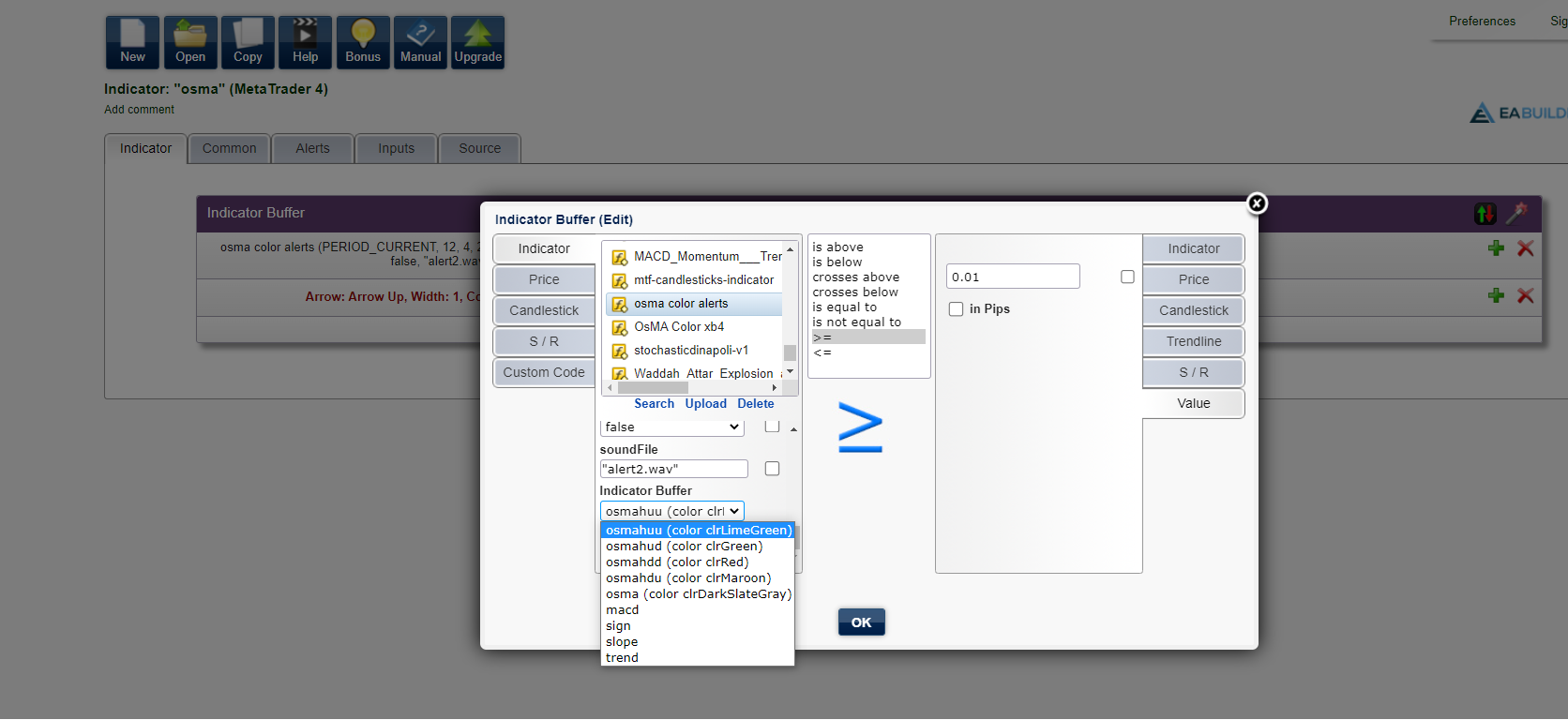Select right-side Indicator tab in dialog

[x=1194, y=248]
